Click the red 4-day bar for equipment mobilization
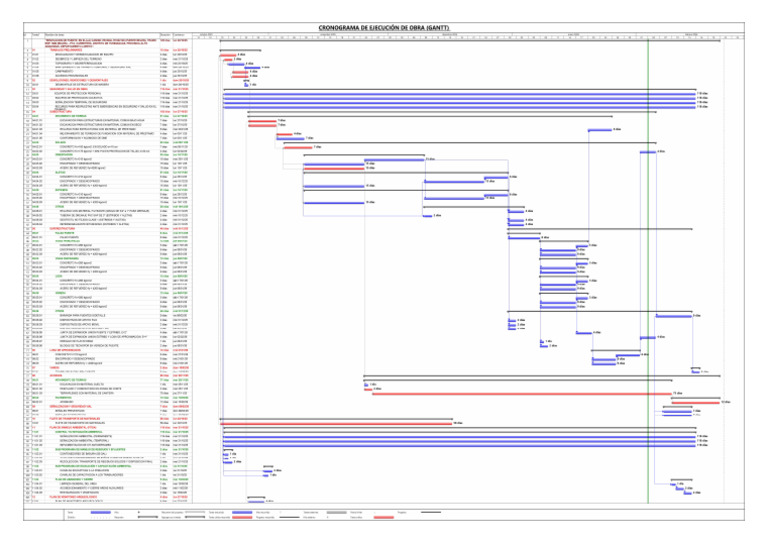Image resolution: width=768 pixels, height=543 pixels. (x=228, y=55)
